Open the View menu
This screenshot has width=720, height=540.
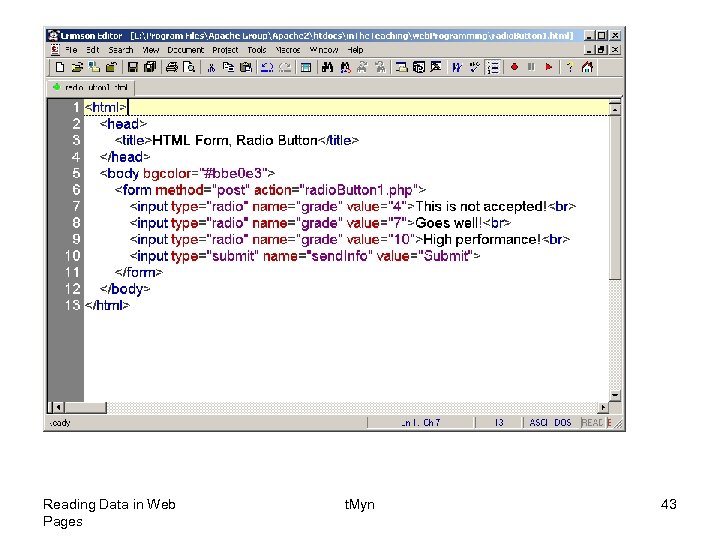click(x=150, y=50)
